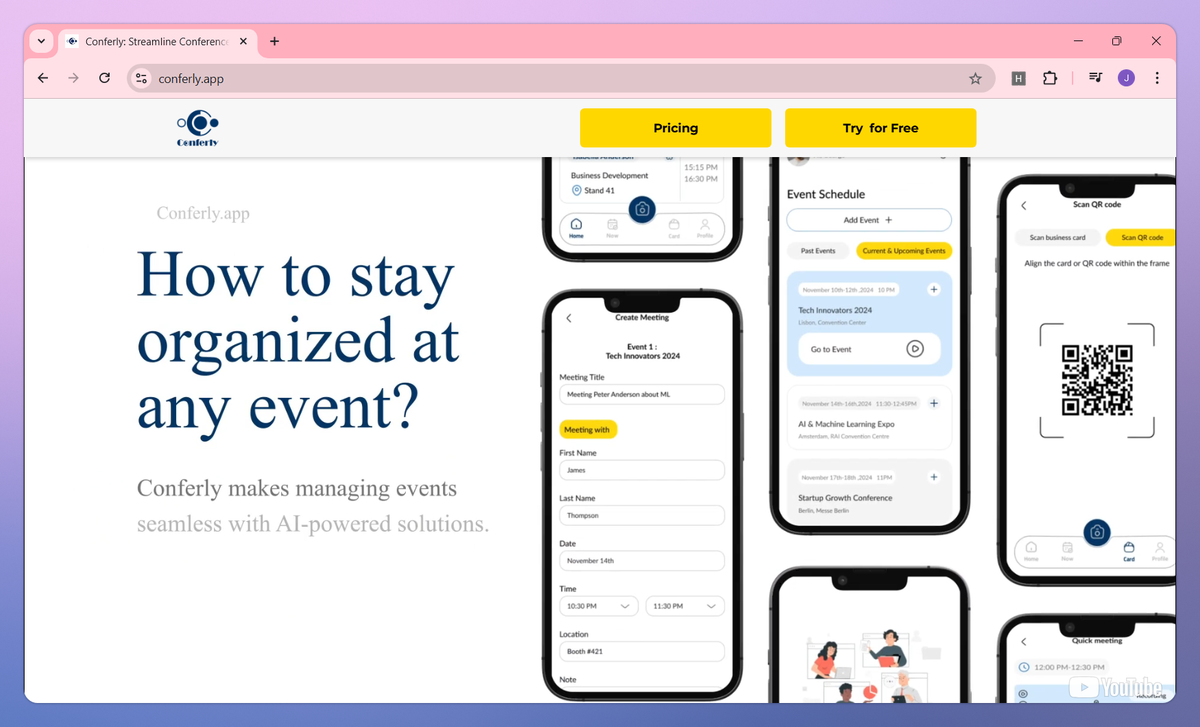Image resolution: width=1200 pixels, height=727 pixels.
Task: Tap Profile icon in top-left phone
Action: point(705,228)
